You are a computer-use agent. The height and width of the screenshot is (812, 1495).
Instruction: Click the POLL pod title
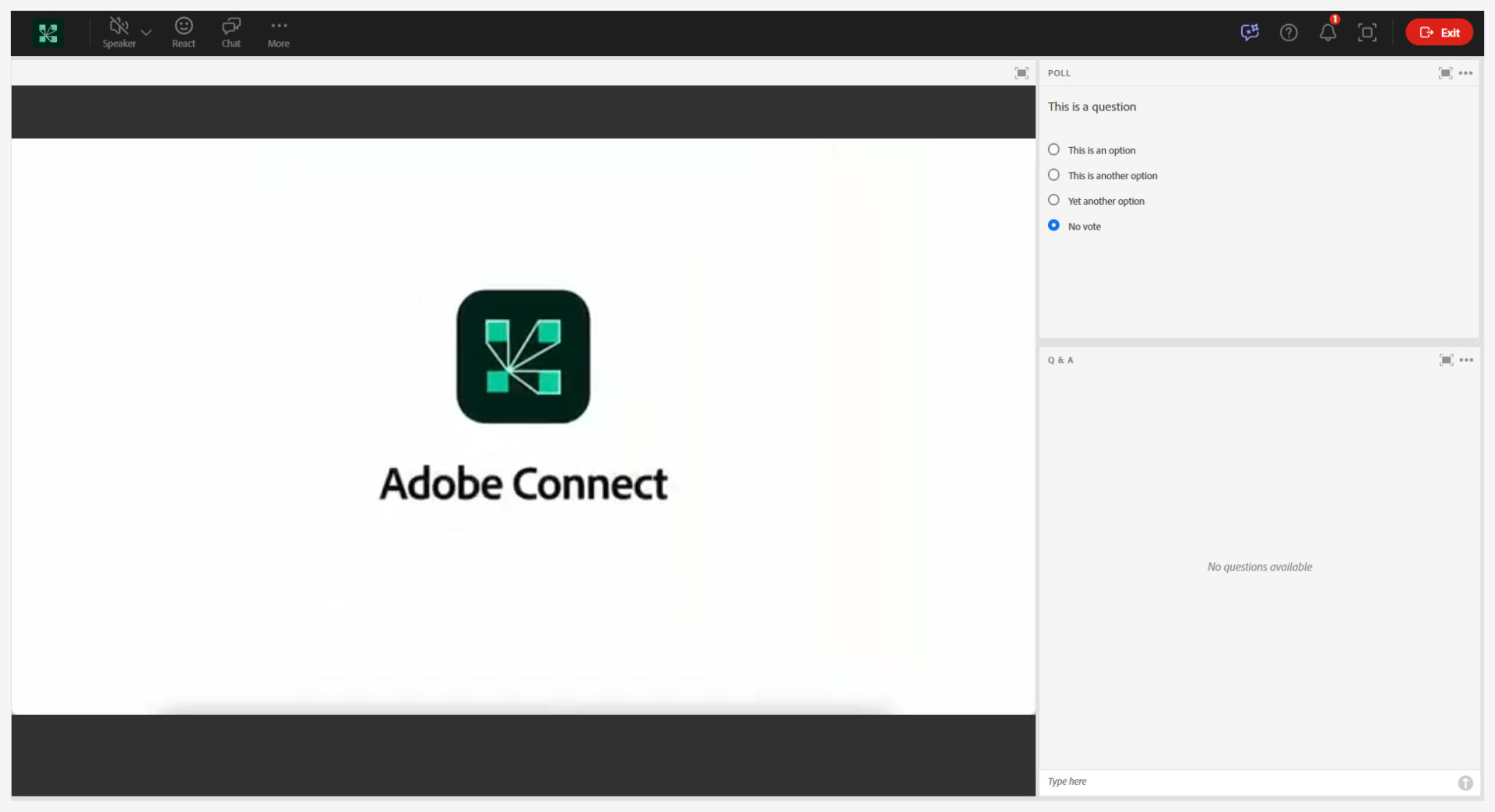1059,73
